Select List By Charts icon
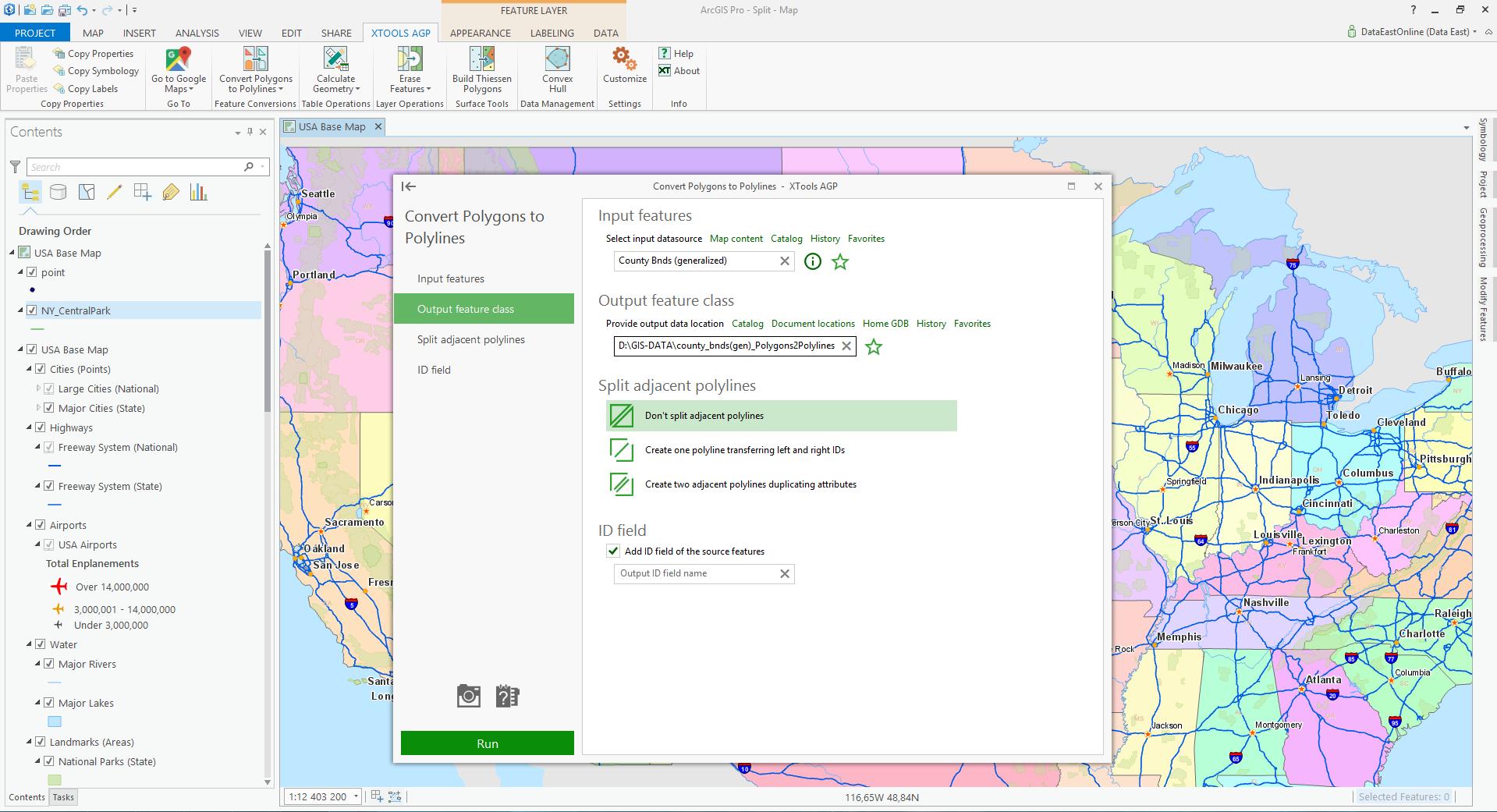The image size is (1497, 812). point(199,192)
